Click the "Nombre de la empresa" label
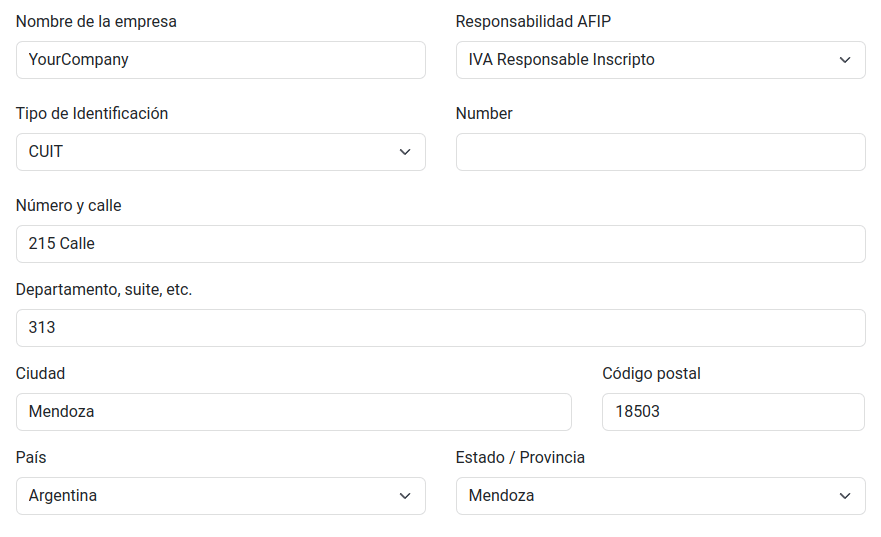 [96, 22]
